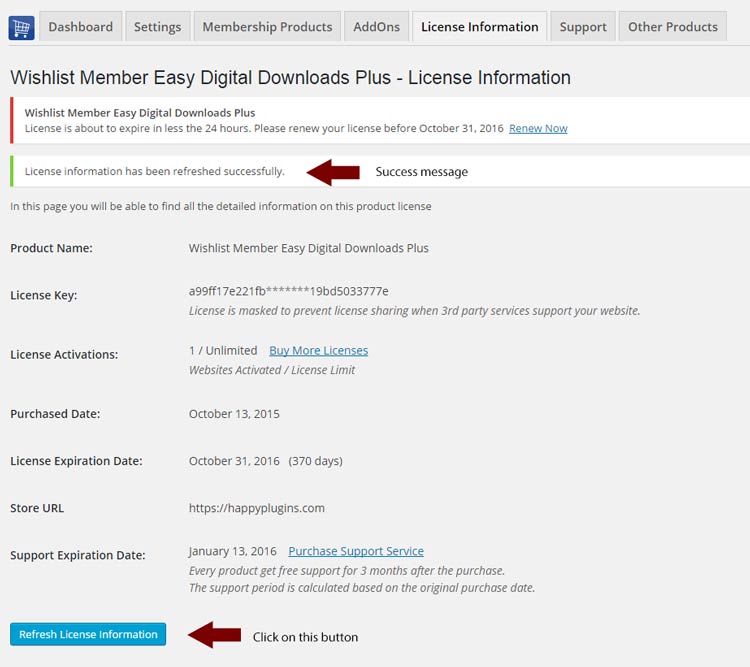The width and height of the screenshot is (750, 667).
Task: Click the purchased date October 13, 2015
Action: pos(234,414)
